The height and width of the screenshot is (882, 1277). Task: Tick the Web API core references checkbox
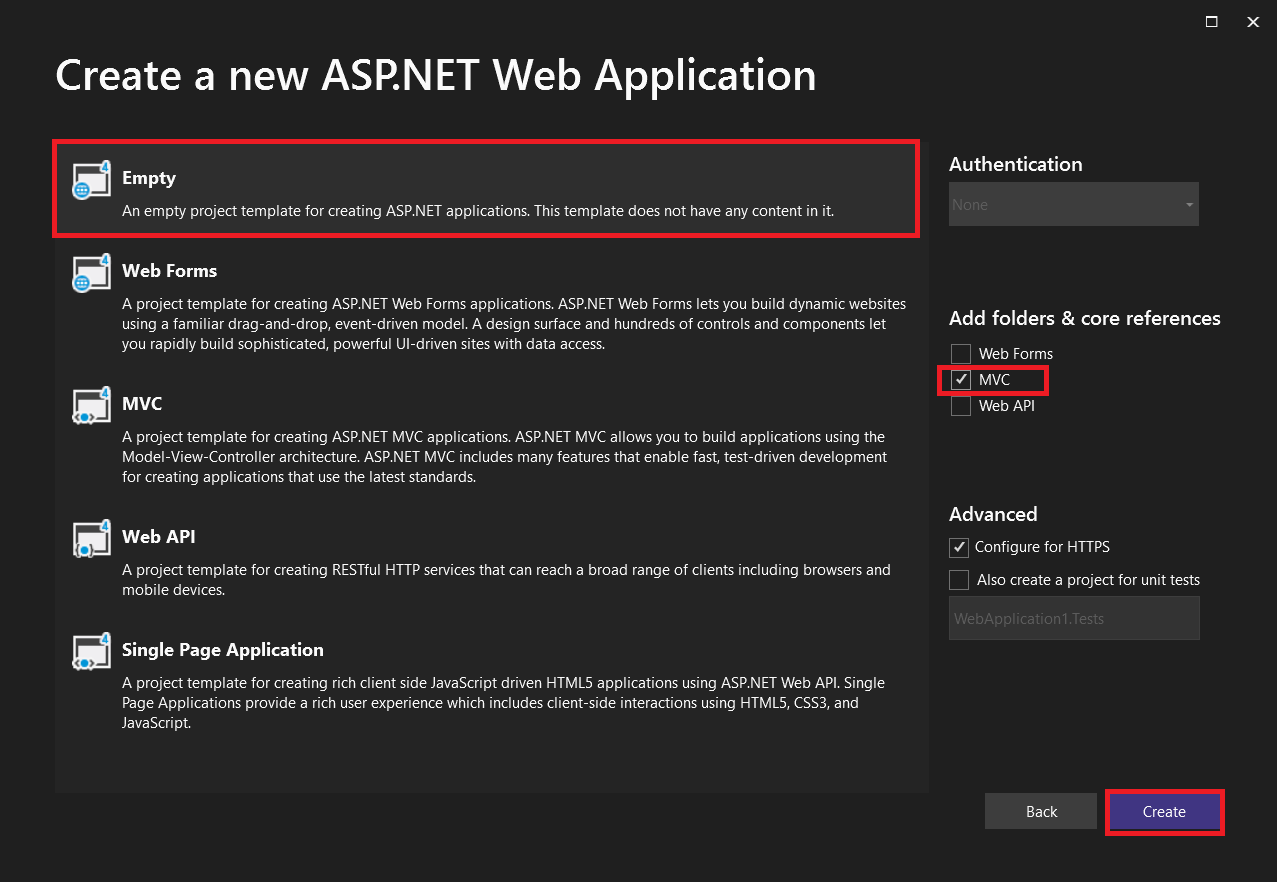[961, 406]
